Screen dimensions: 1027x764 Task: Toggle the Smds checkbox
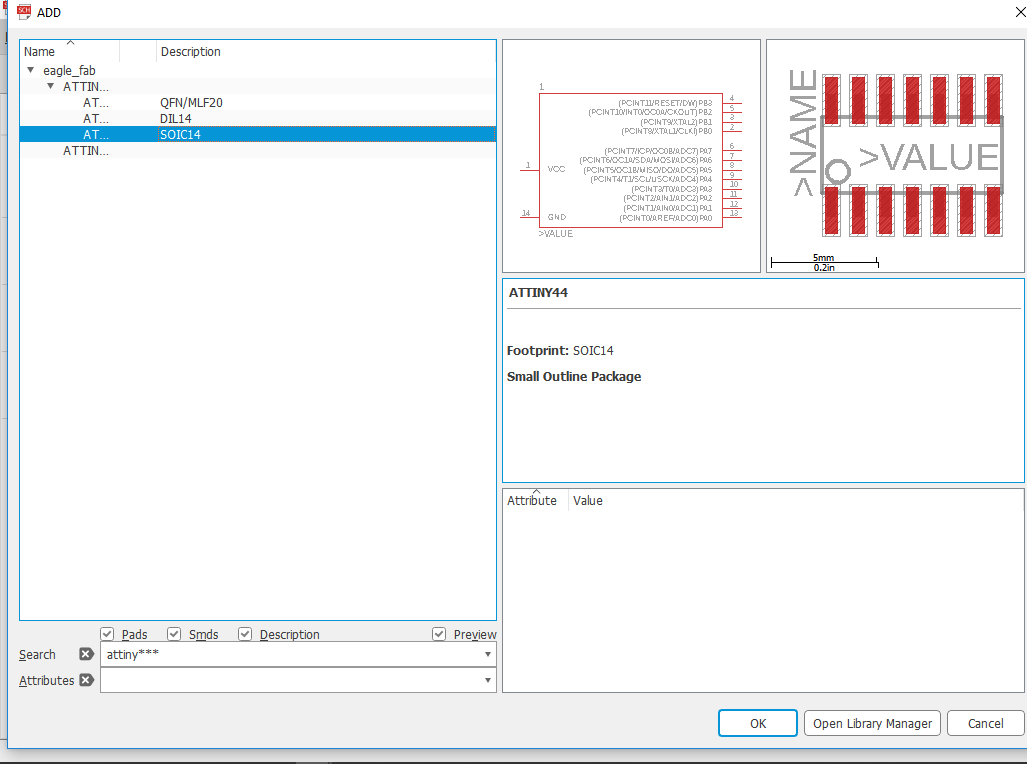click(174, 634)
